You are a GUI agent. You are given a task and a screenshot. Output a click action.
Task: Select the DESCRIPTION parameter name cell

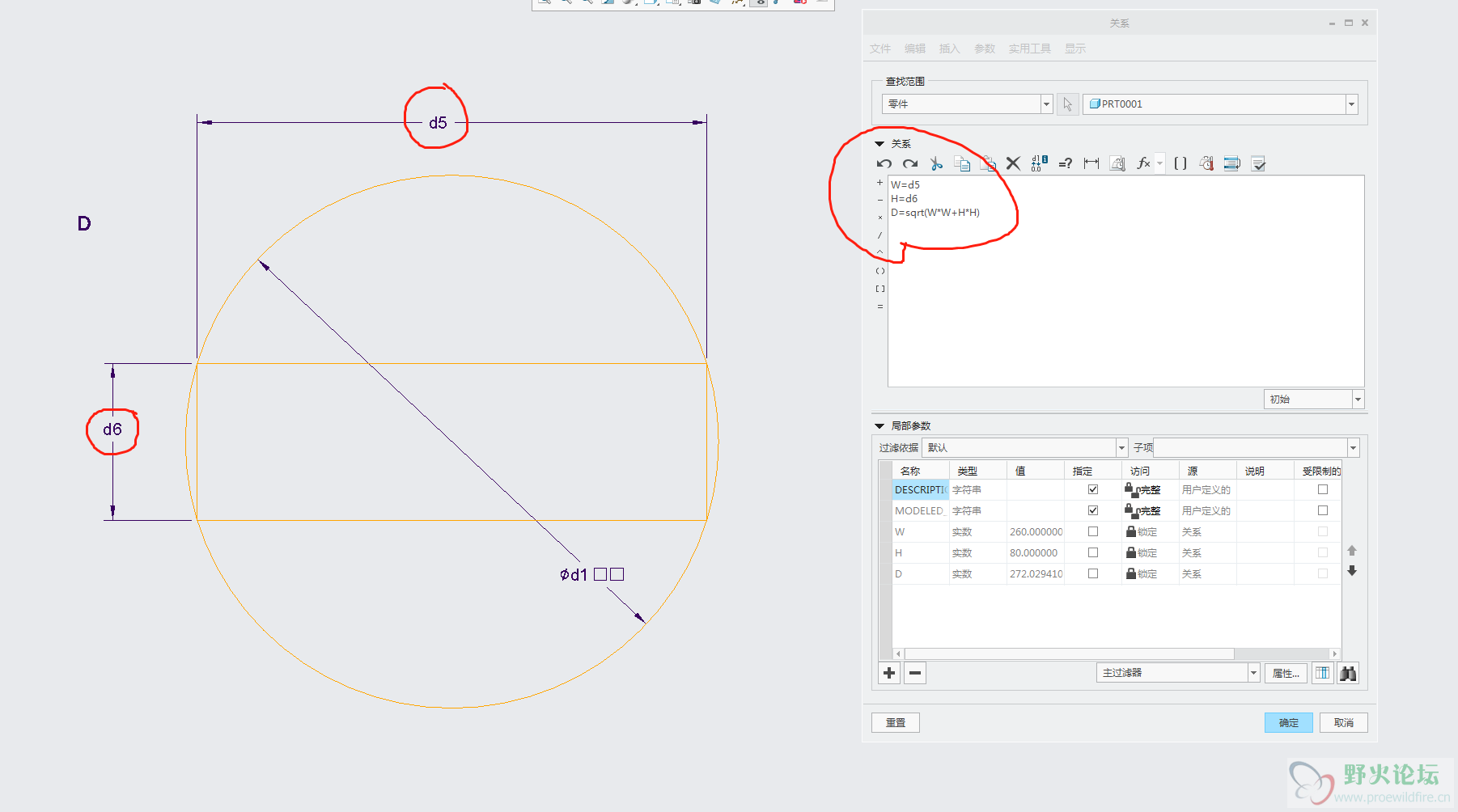(x=920, y=489)
